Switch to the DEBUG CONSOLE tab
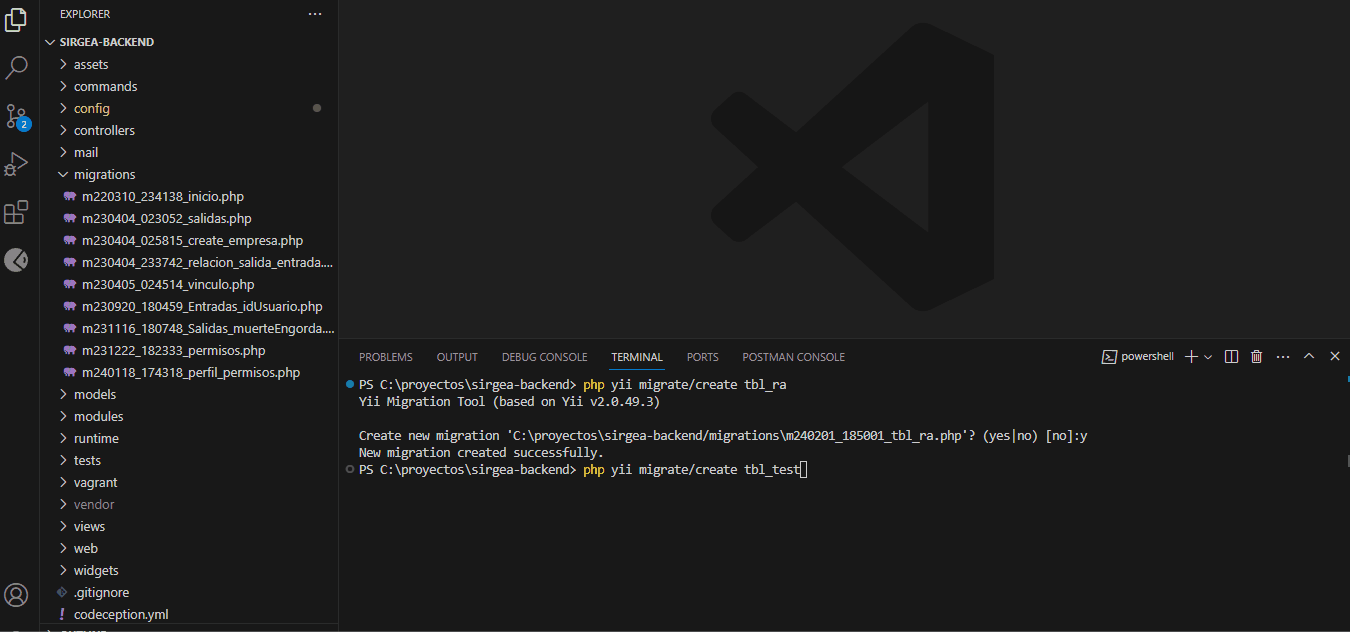Screen dimensions: 1350x632 [x=544, y=357]
